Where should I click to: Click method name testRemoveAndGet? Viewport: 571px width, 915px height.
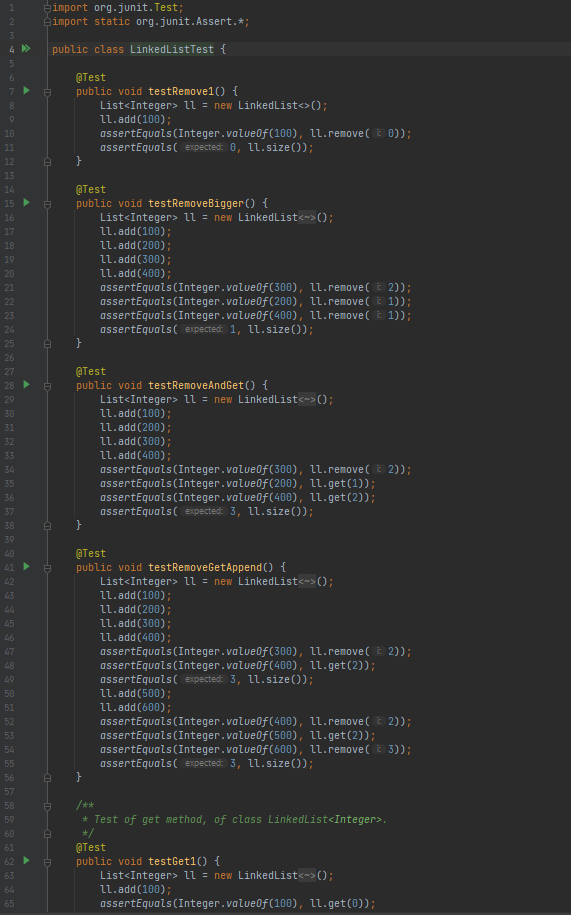(196, 386)
